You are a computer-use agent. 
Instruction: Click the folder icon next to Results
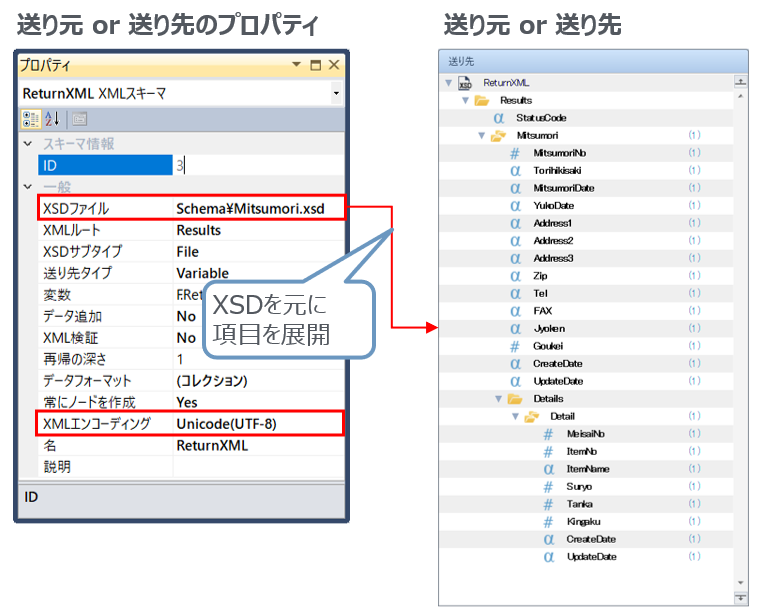(x=481, y=100)
